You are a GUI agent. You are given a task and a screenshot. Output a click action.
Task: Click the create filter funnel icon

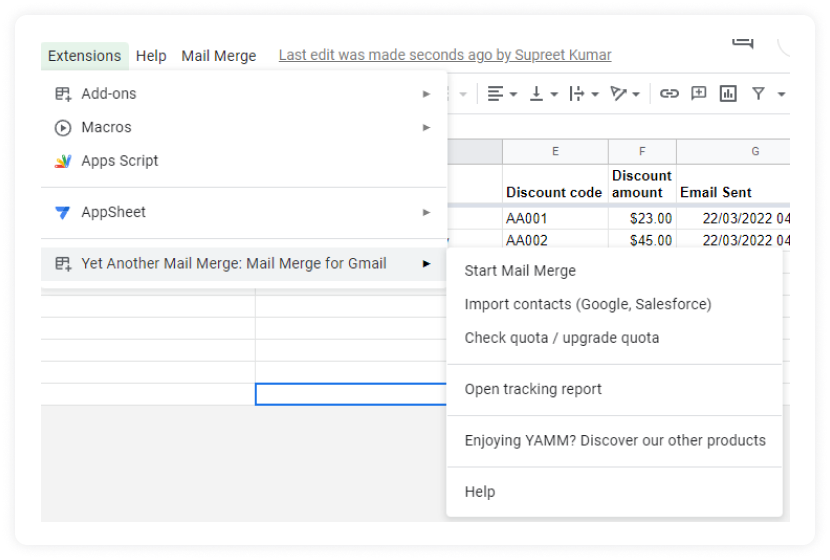pos(759,94)
